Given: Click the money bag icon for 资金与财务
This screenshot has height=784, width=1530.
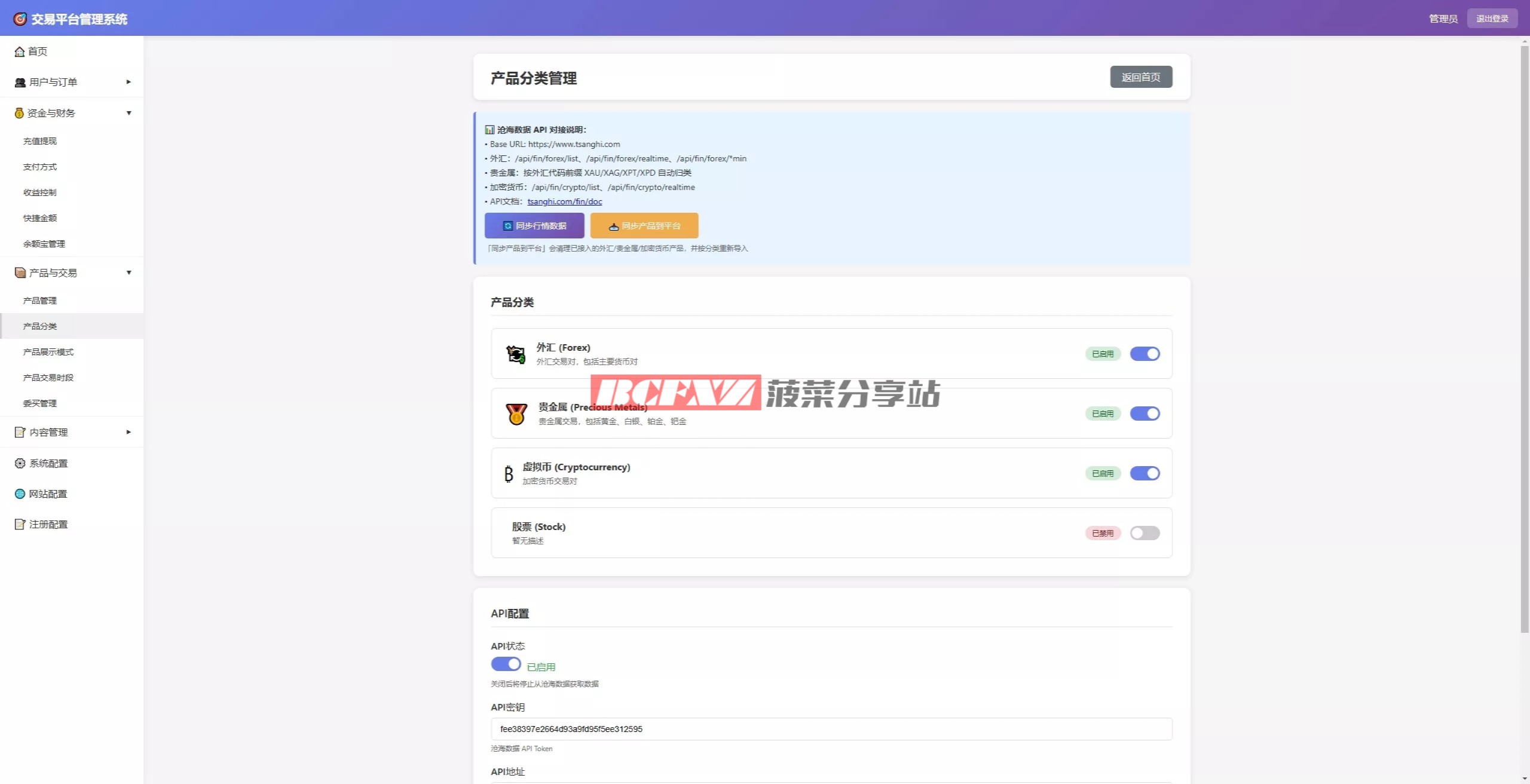Looking at the screenshot, I should click(x=19, y=113).
